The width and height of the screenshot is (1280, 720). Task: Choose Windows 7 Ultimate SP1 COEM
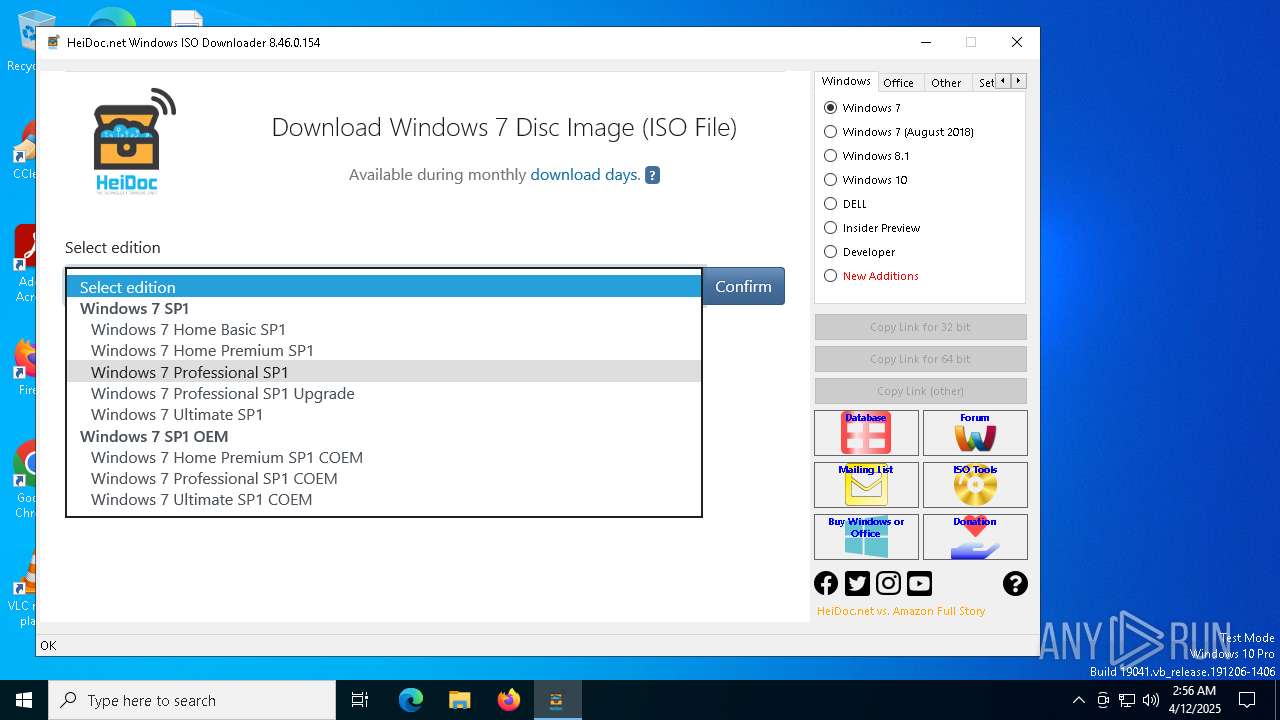tap(384, 499)
